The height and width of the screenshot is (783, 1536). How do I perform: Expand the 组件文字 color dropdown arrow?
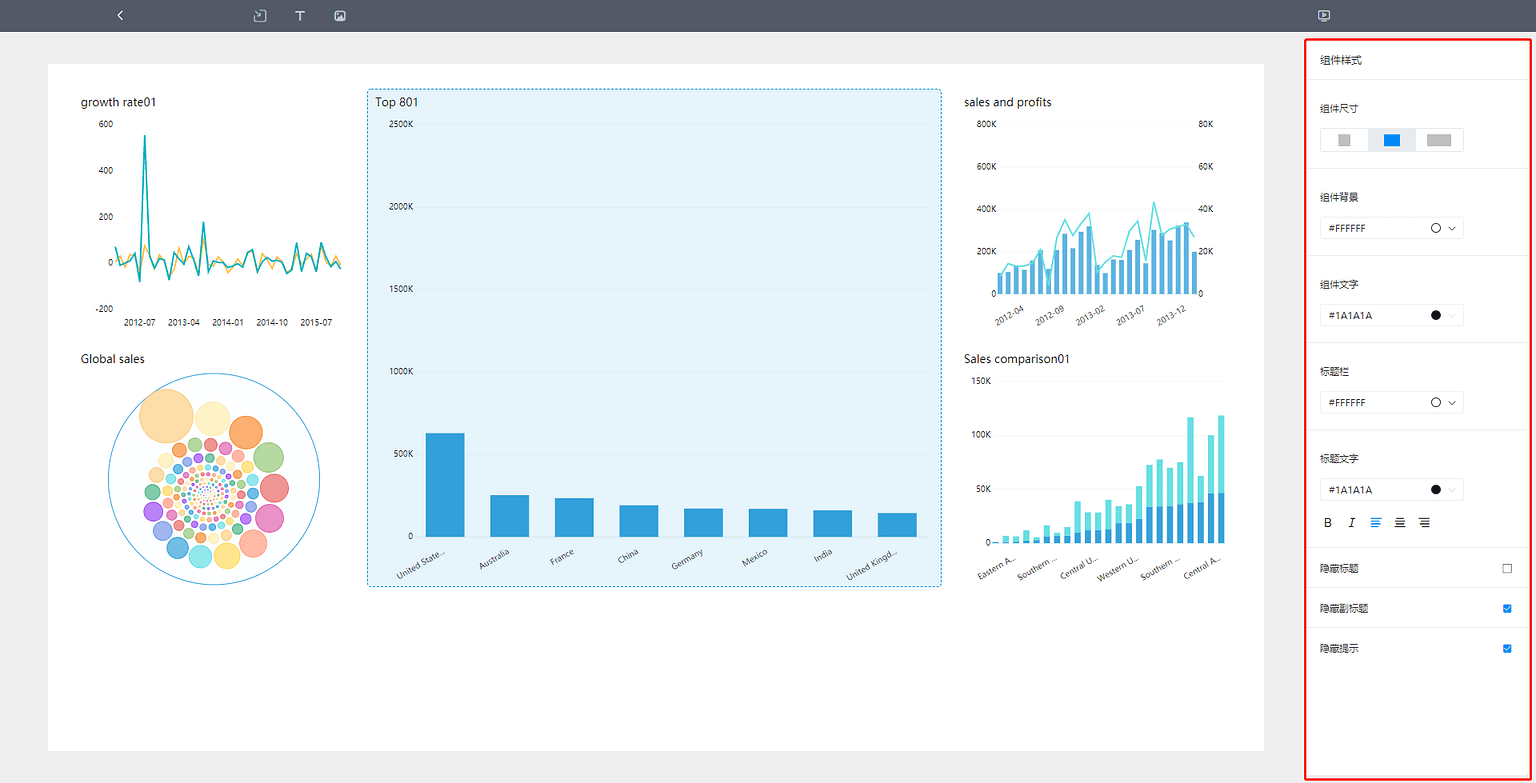point(1452,315)
